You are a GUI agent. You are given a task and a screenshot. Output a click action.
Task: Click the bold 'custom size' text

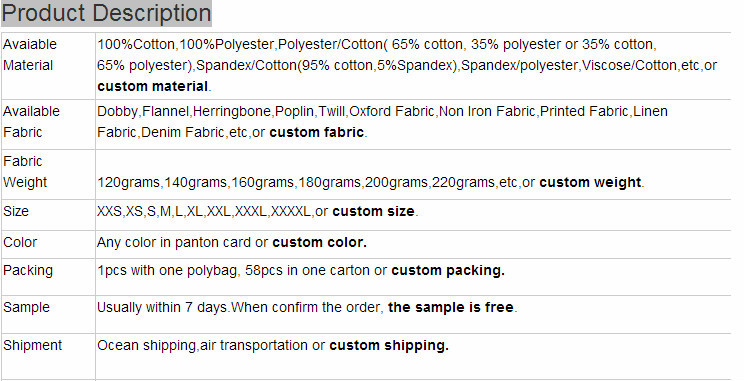(373, 211)
